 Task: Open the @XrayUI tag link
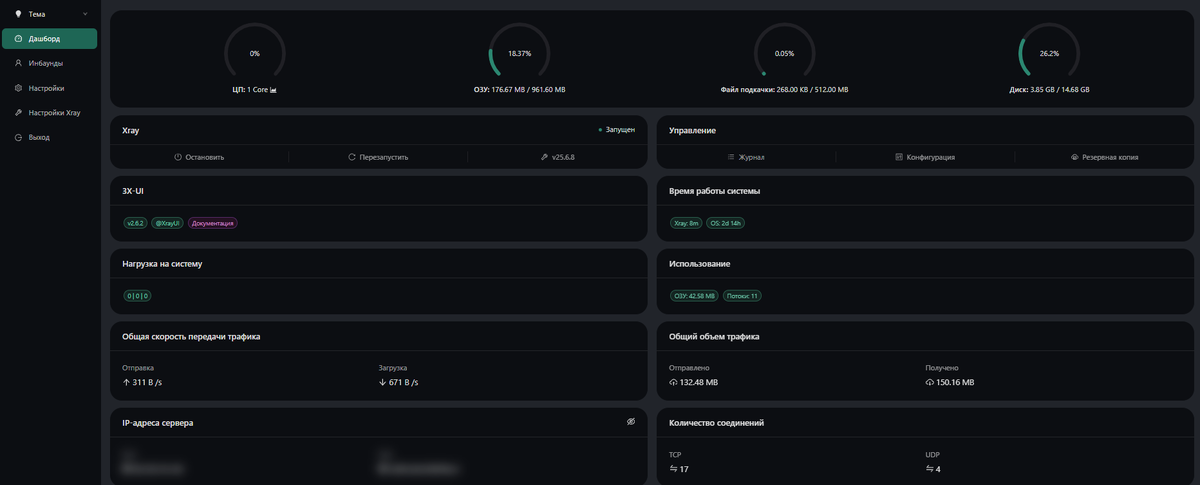click(167, 223)
